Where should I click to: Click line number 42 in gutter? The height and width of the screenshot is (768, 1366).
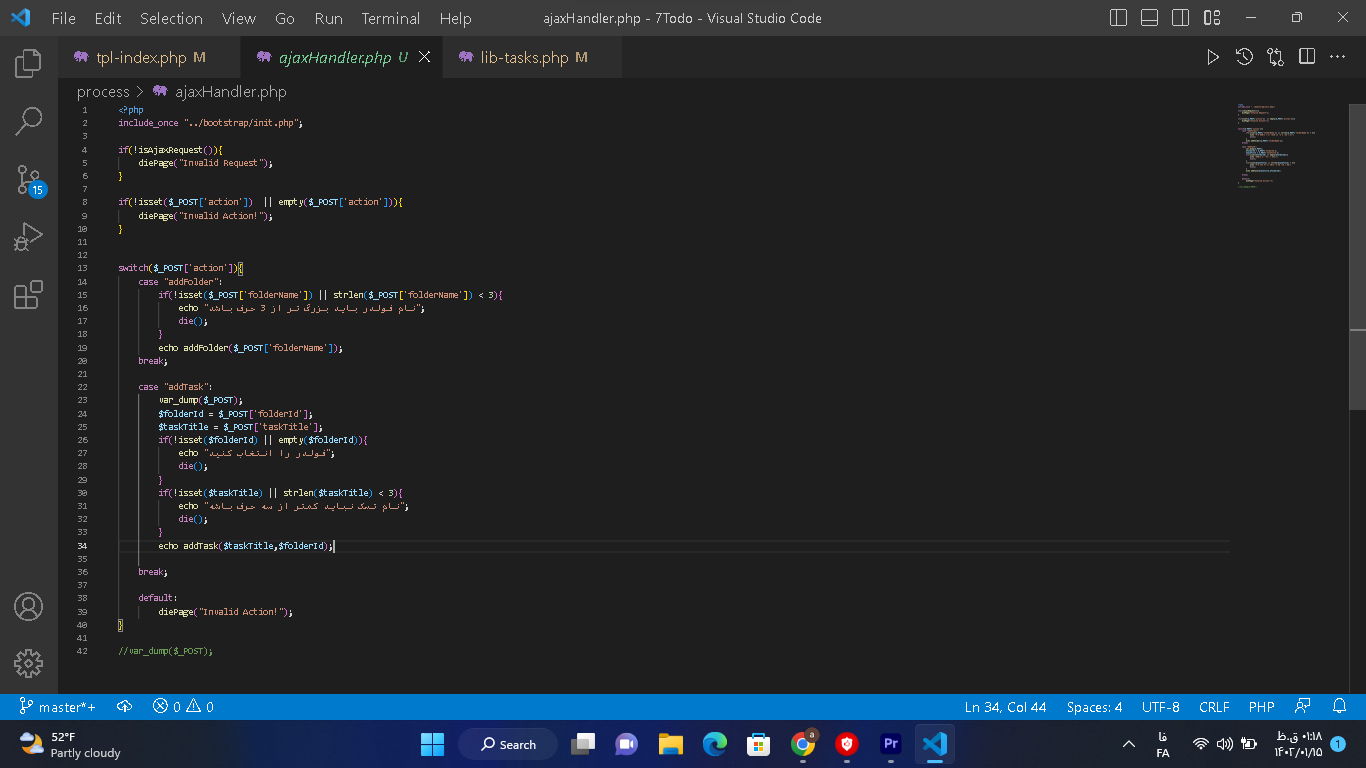(x=82, y=651)
